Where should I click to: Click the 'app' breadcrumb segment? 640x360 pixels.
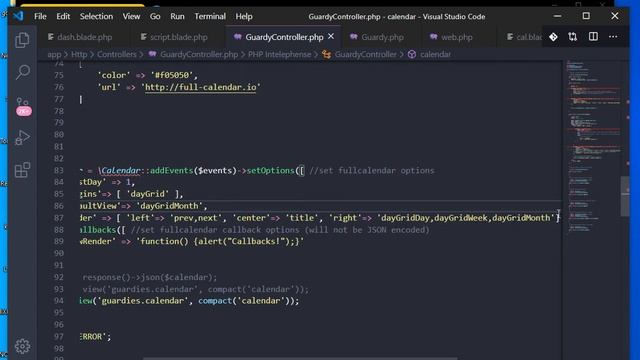tap(54, 54)
